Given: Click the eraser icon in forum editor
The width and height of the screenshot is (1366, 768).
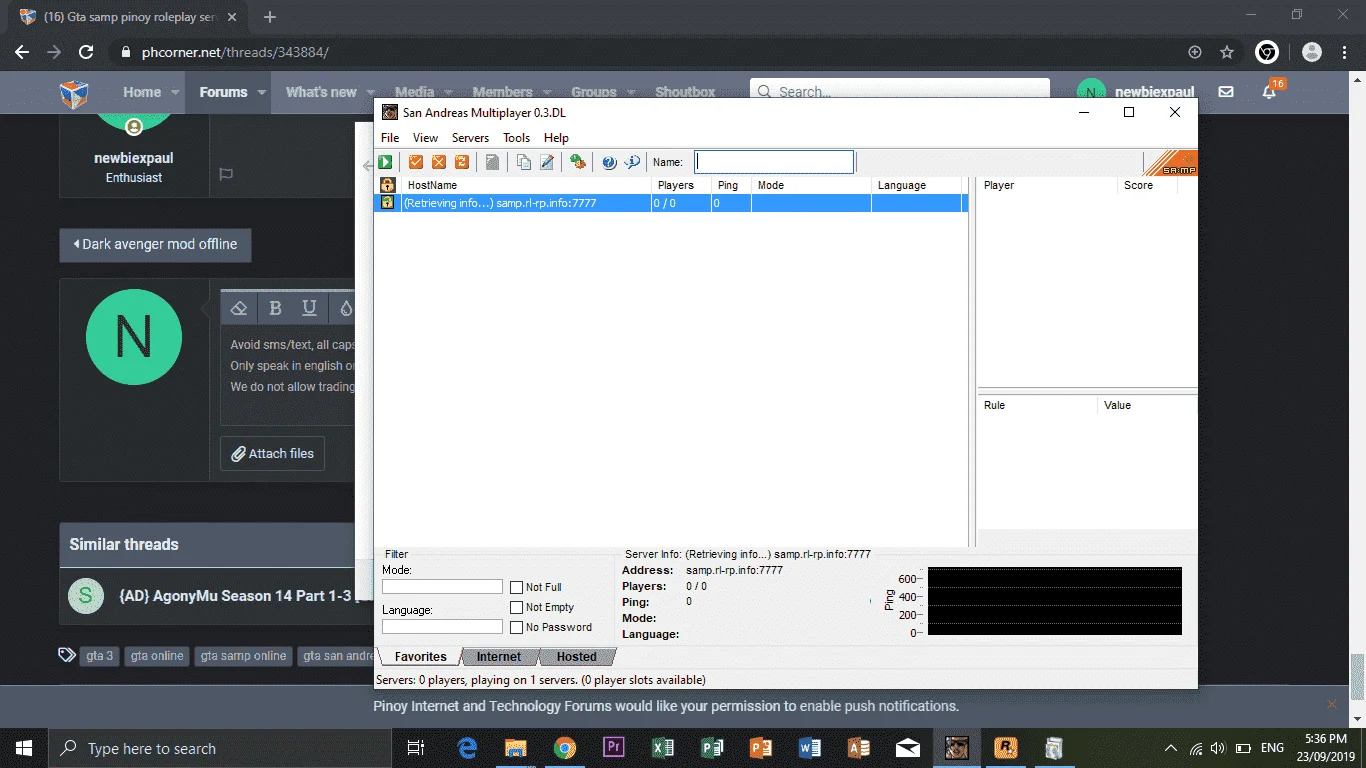Looking at the screenshot, I should coord(239,308).
